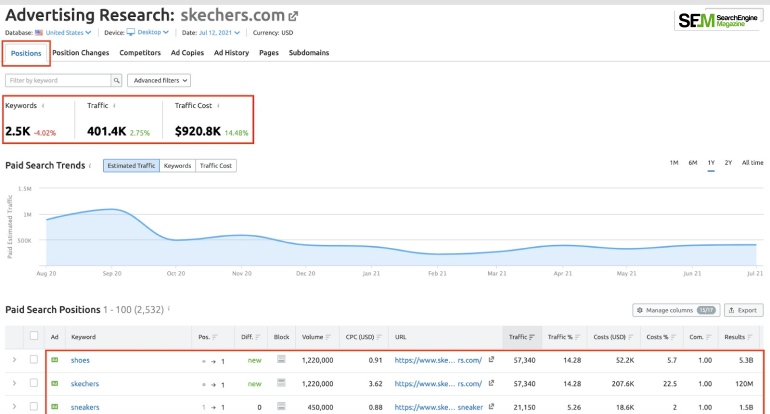Viewport: 770px width, 414px height.
Task: Check the checkbox for the shoes row
Action: click(34, 359)
